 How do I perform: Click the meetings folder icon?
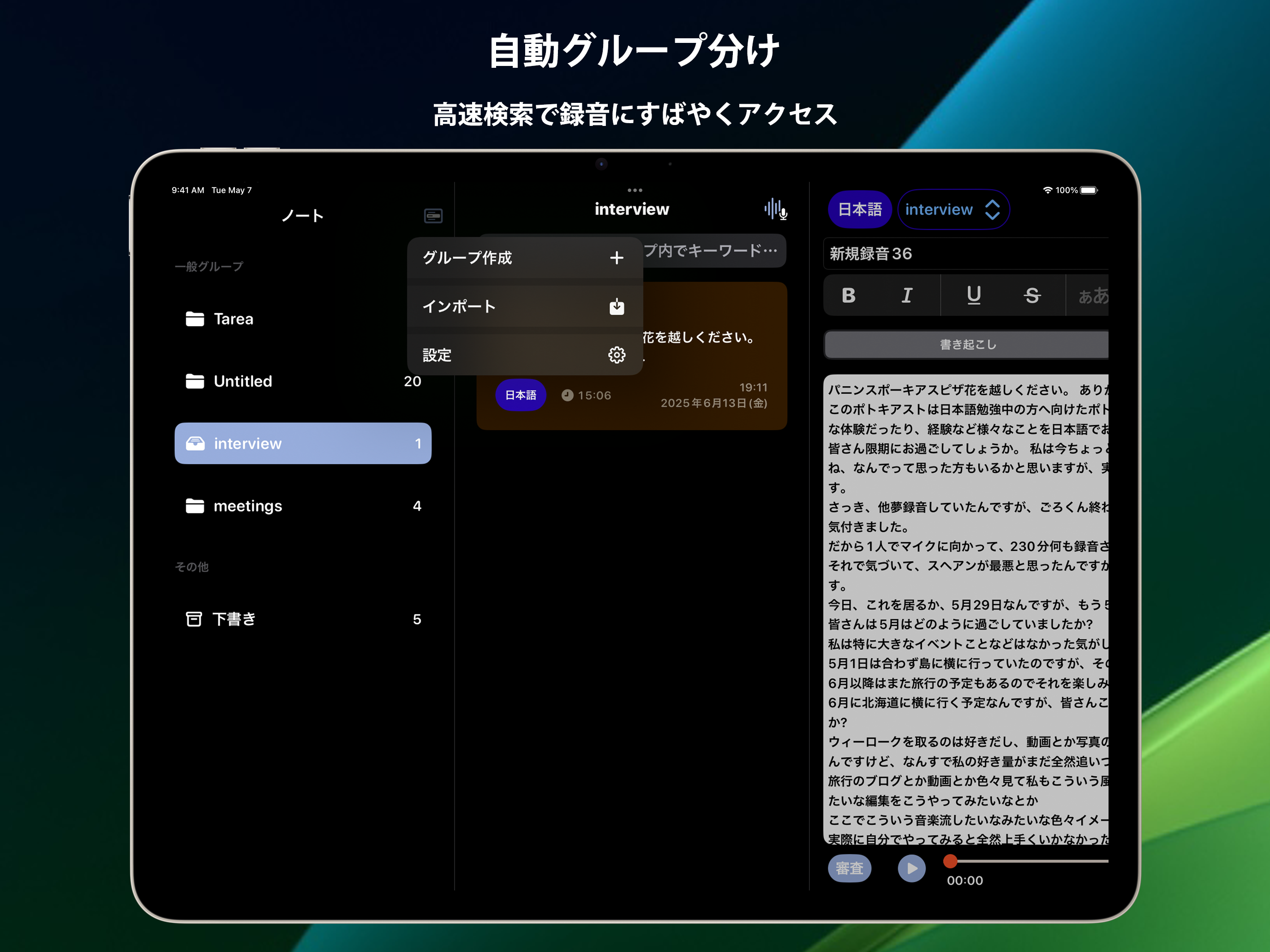(x=195, y=506)
